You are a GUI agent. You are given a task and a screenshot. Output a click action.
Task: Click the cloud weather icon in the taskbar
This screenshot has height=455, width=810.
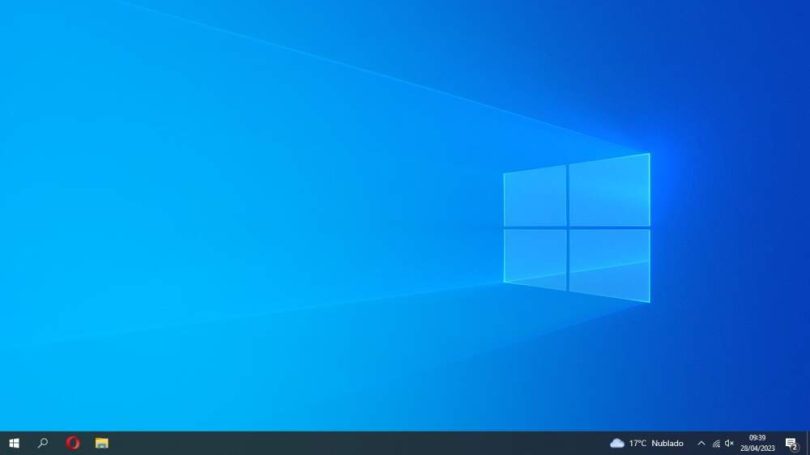[x=617, y=443]
